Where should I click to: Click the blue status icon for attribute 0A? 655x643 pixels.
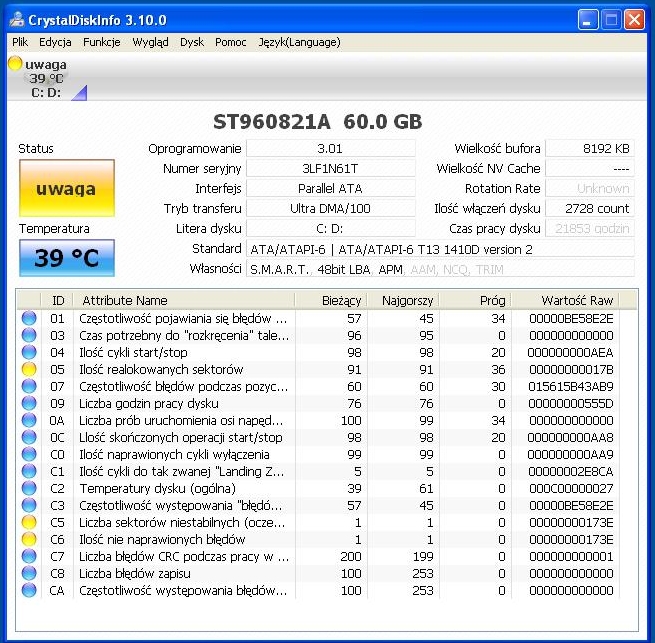(x=29, y=420)
